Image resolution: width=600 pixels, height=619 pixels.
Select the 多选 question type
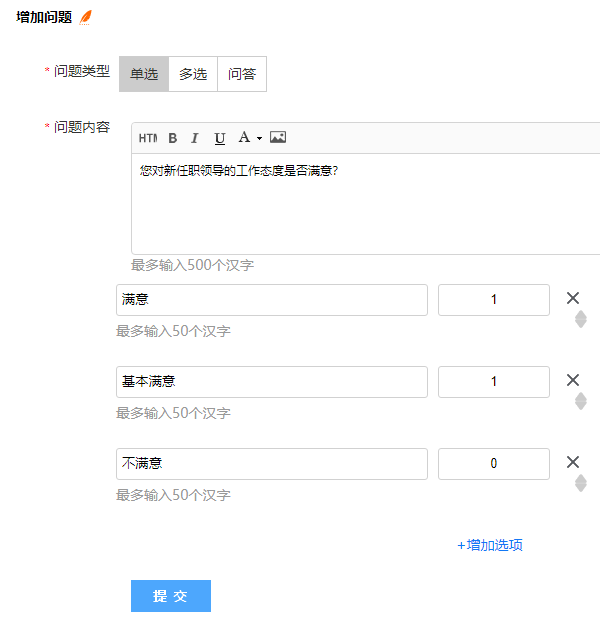coord(193,74)
